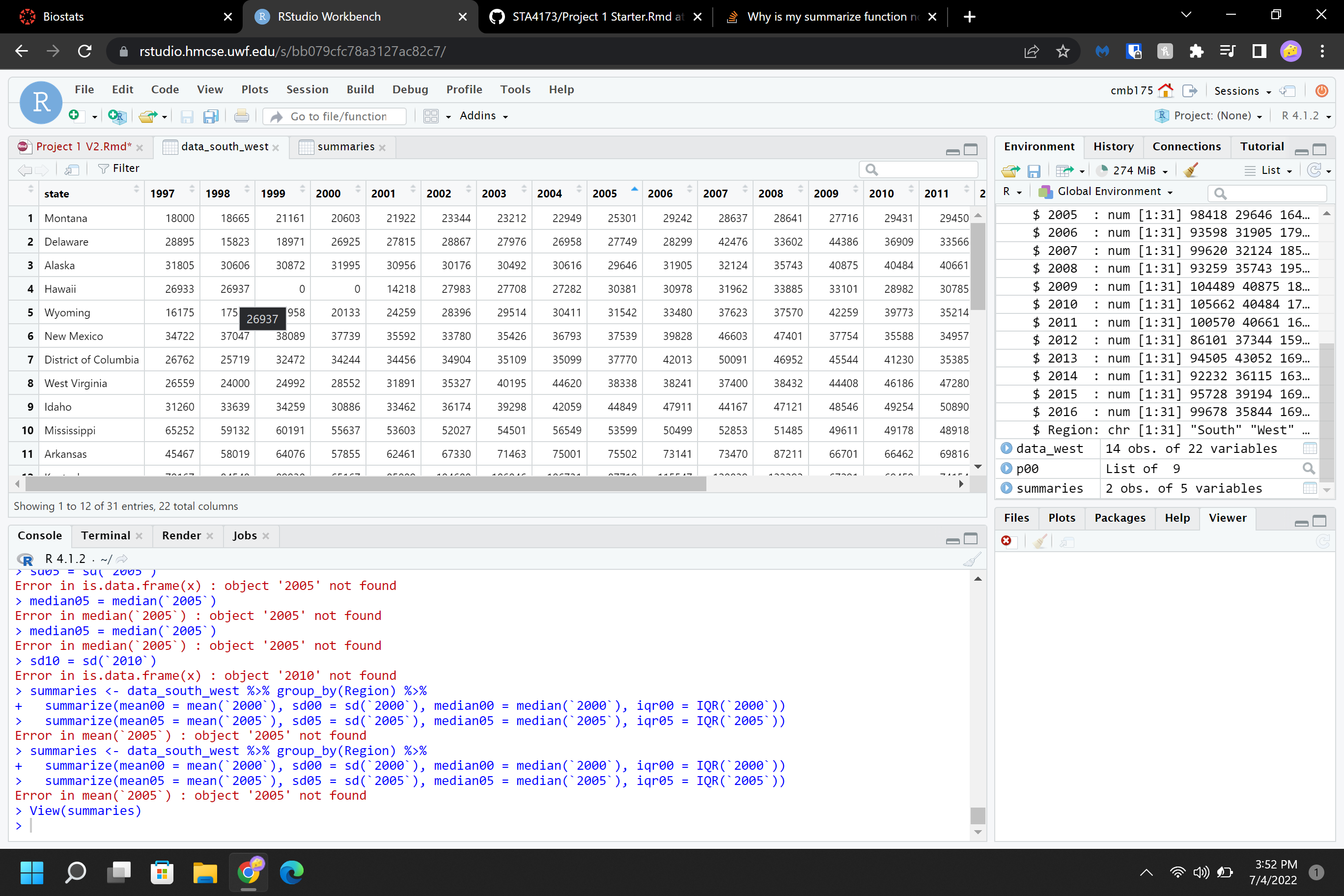Open File Explorer from the taskbar
The height and width of the screenshot is (896, 1344).
204,872
